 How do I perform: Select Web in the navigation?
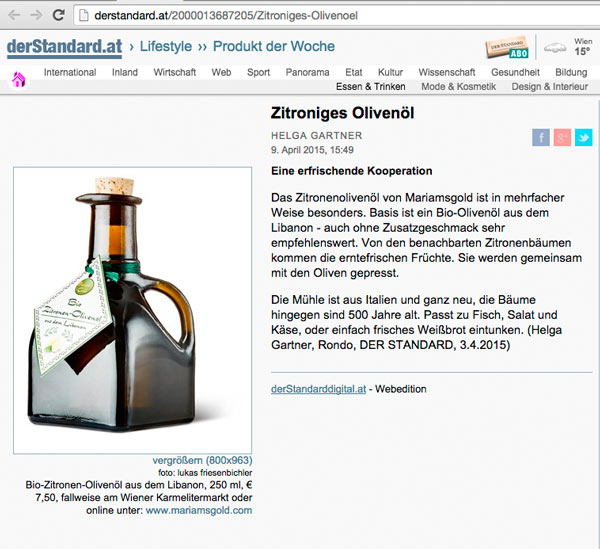[x=221, y=72]
